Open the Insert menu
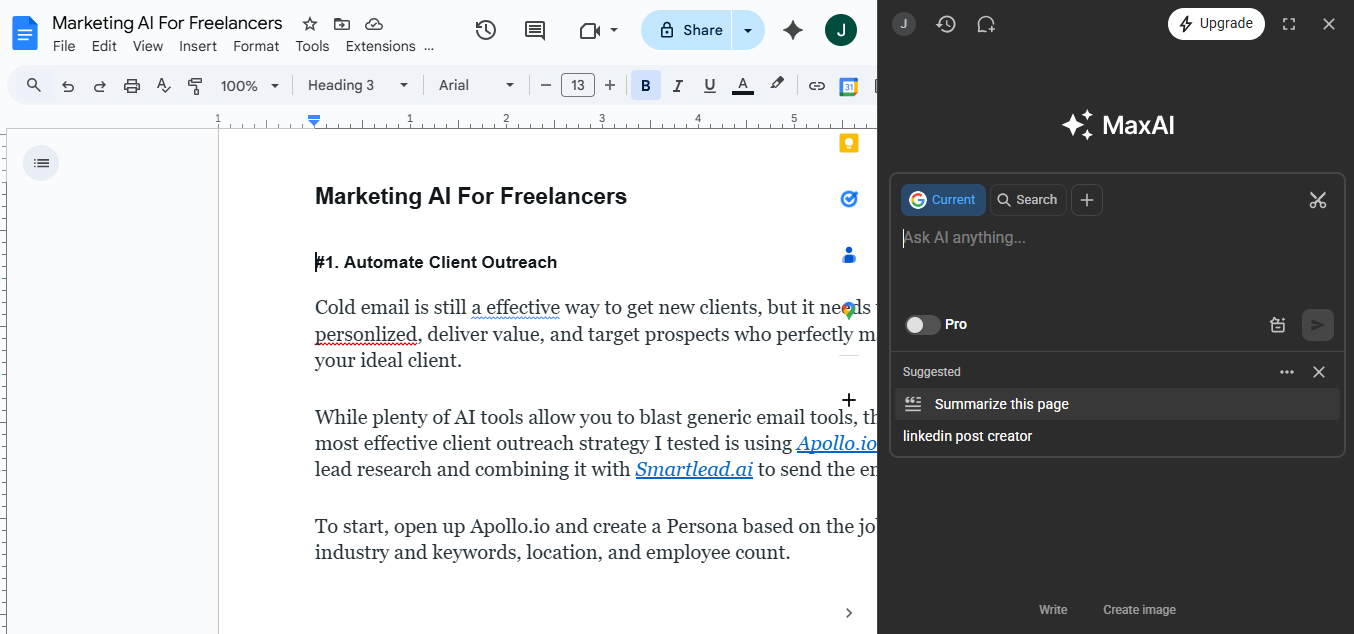The width and height of the screenshot is (1354, 634). pos(198,46)
